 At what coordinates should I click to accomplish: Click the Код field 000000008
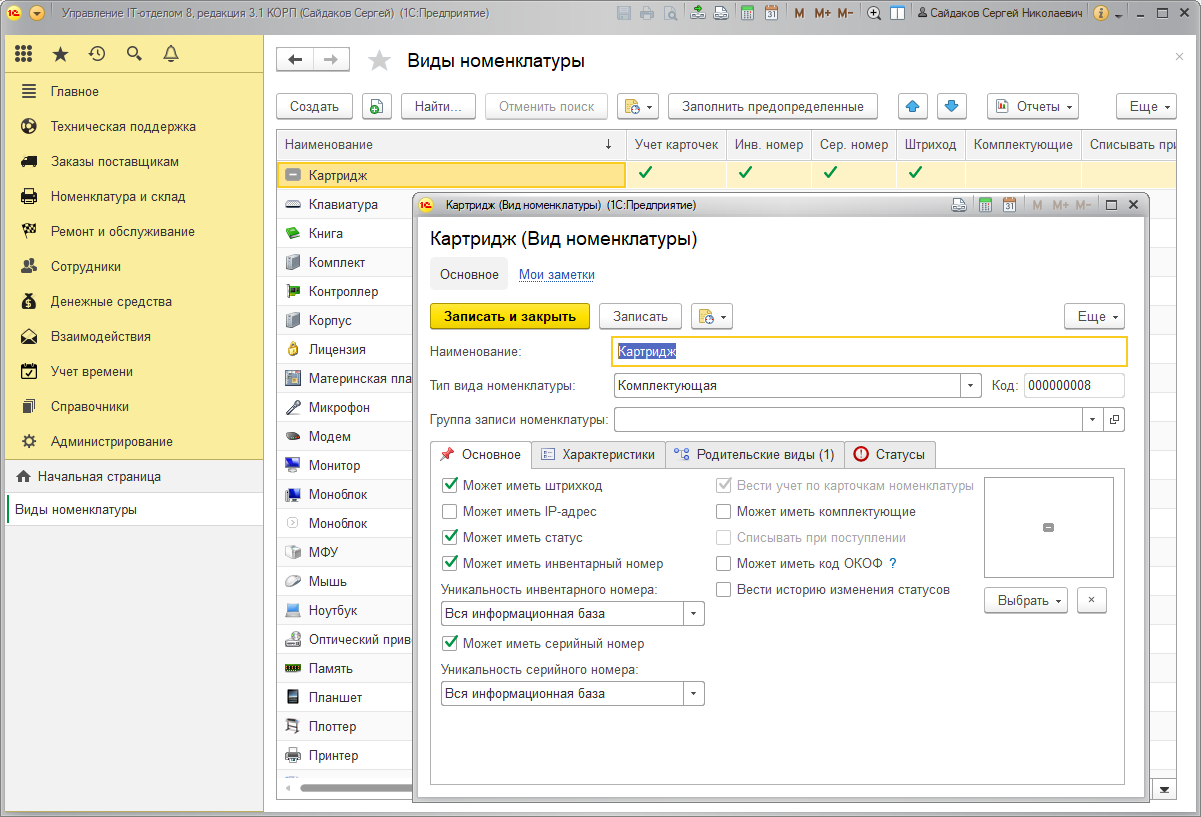click(1074, 386)
